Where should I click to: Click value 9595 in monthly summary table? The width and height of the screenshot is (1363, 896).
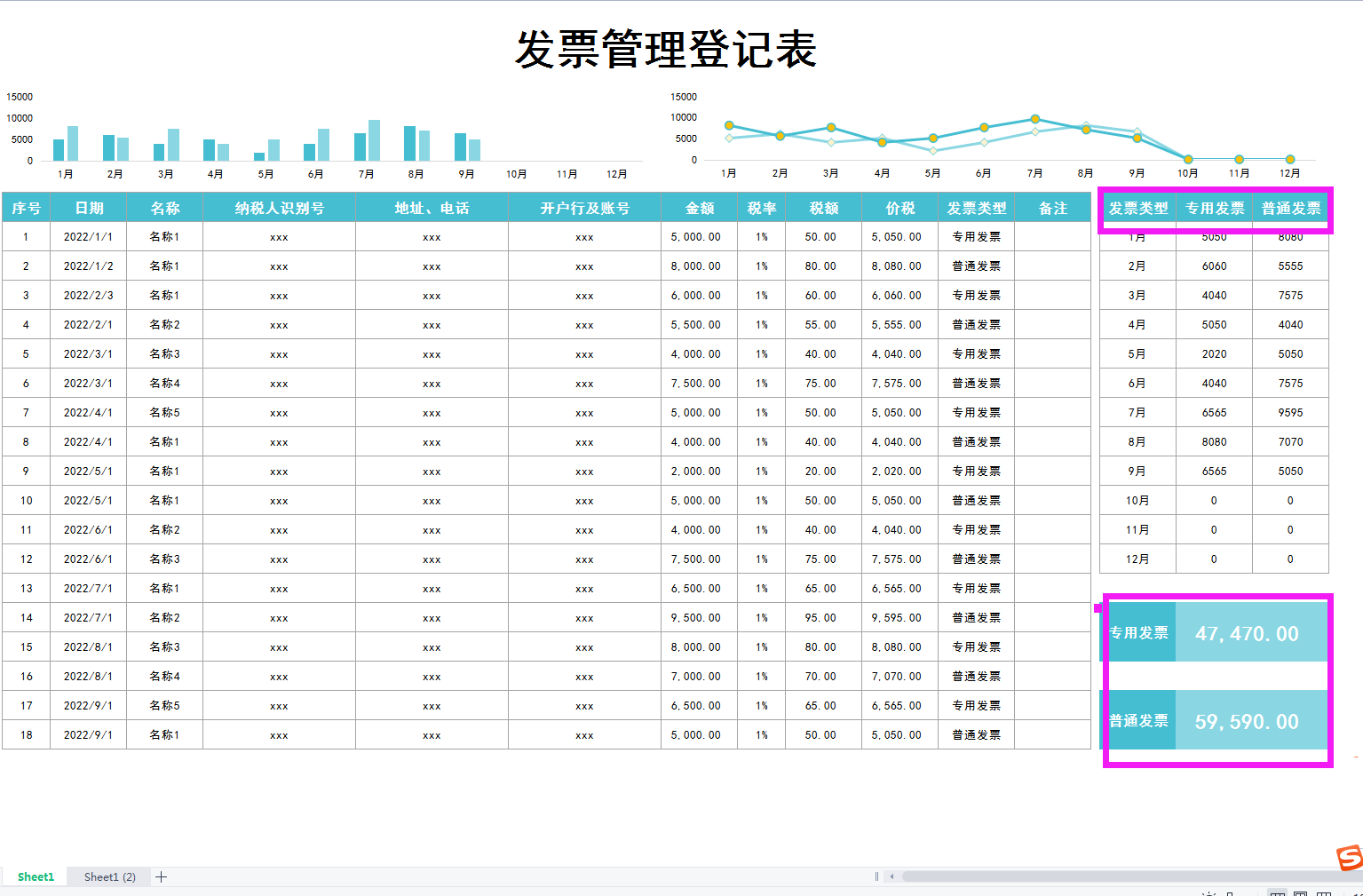1290,413
